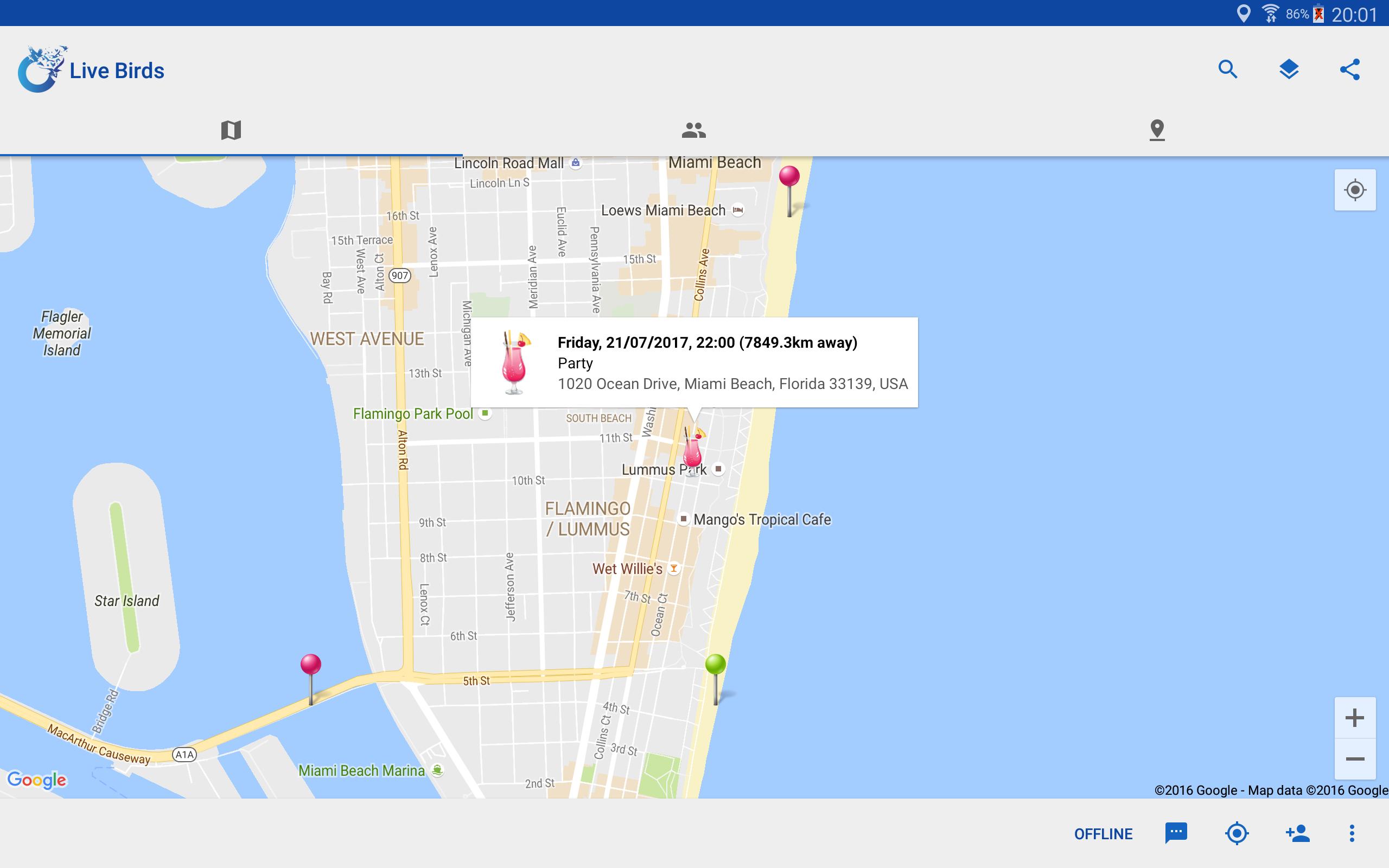Tap the Live Birds app logo
Image resolution: width=1389 pixels, height=868 pixels.
[42, 69]
